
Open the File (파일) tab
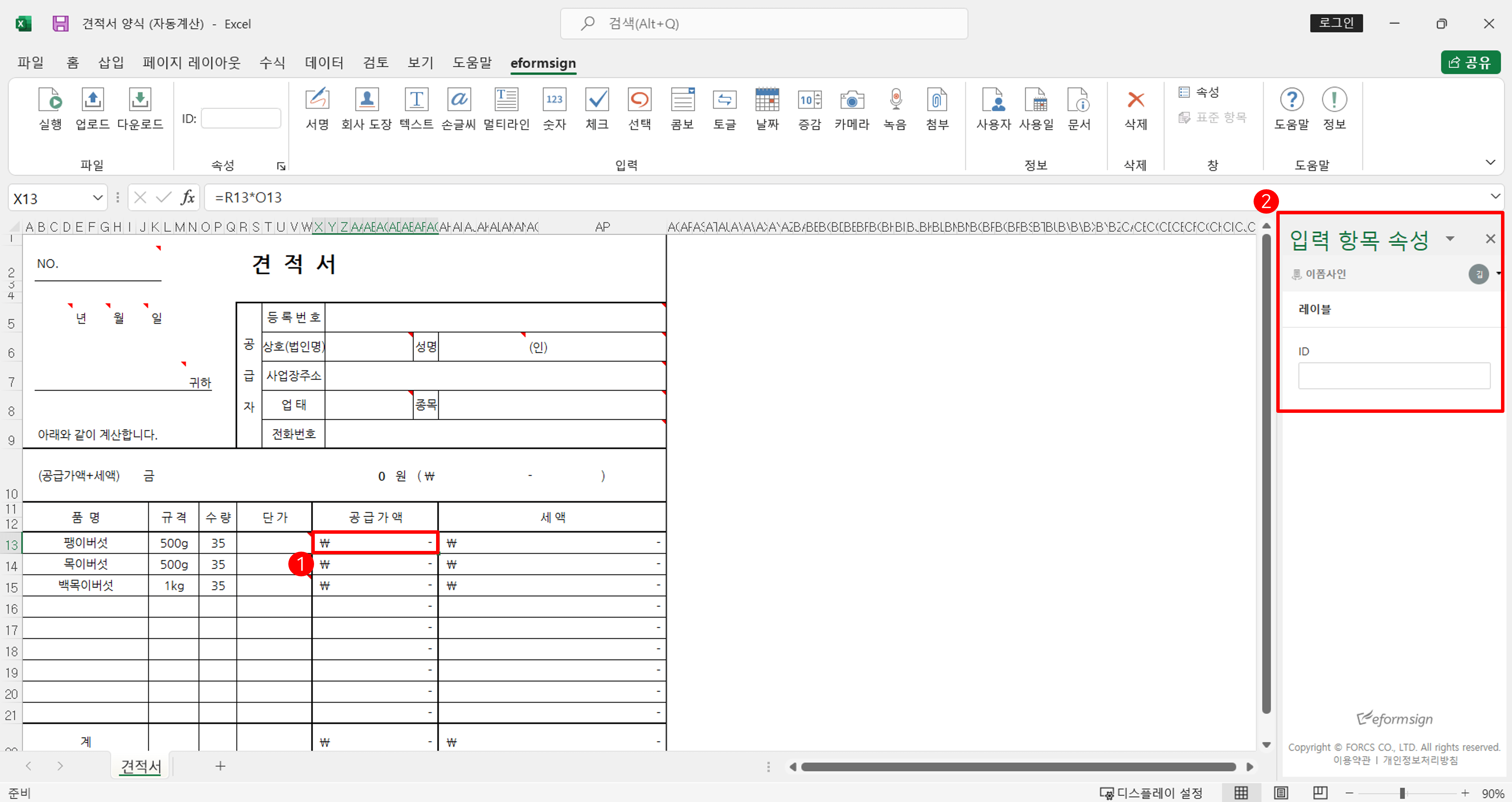(x=31, y=62)
